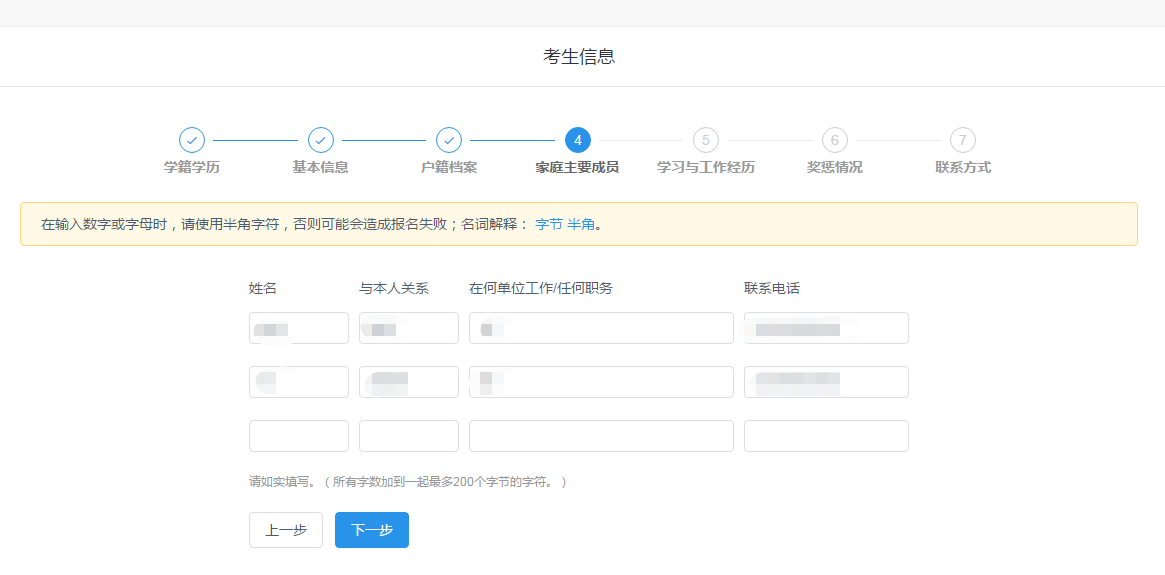Open the 字节 explanation link

[x=549, y=224]
